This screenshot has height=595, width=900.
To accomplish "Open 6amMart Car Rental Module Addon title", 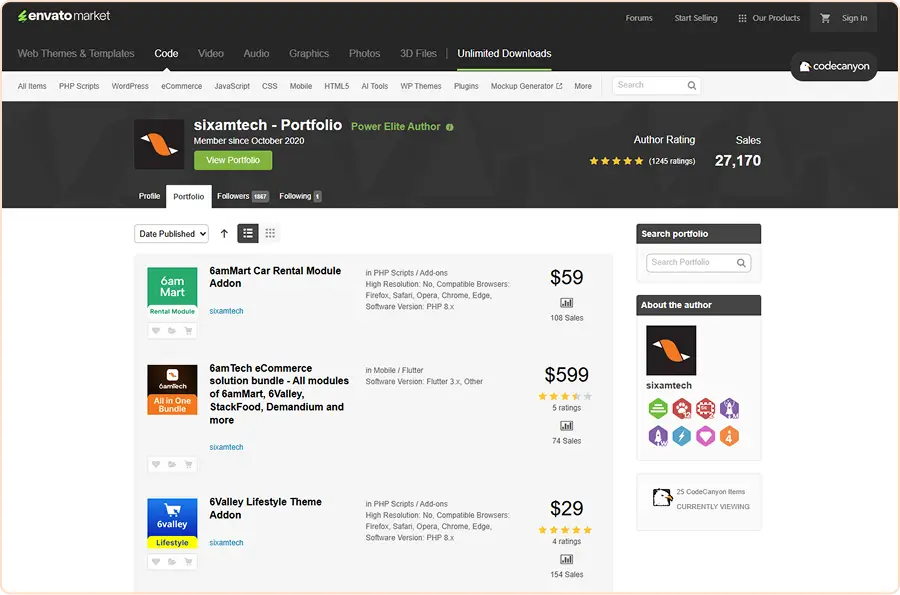I will 275,277.
